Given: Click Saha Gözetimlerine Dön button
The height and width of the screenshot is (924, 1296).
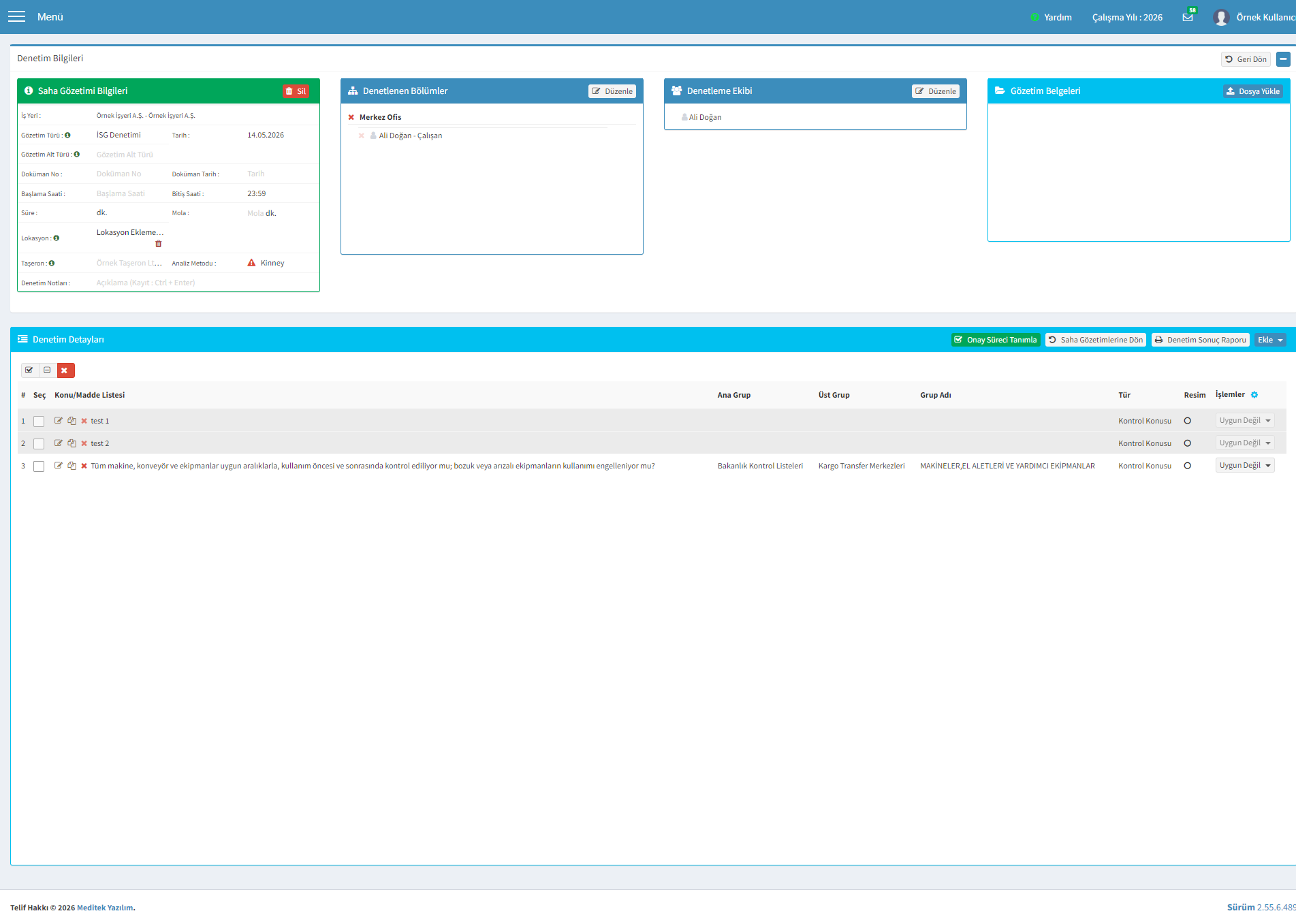Looking at the screenshot, I should click(1096, 340).
